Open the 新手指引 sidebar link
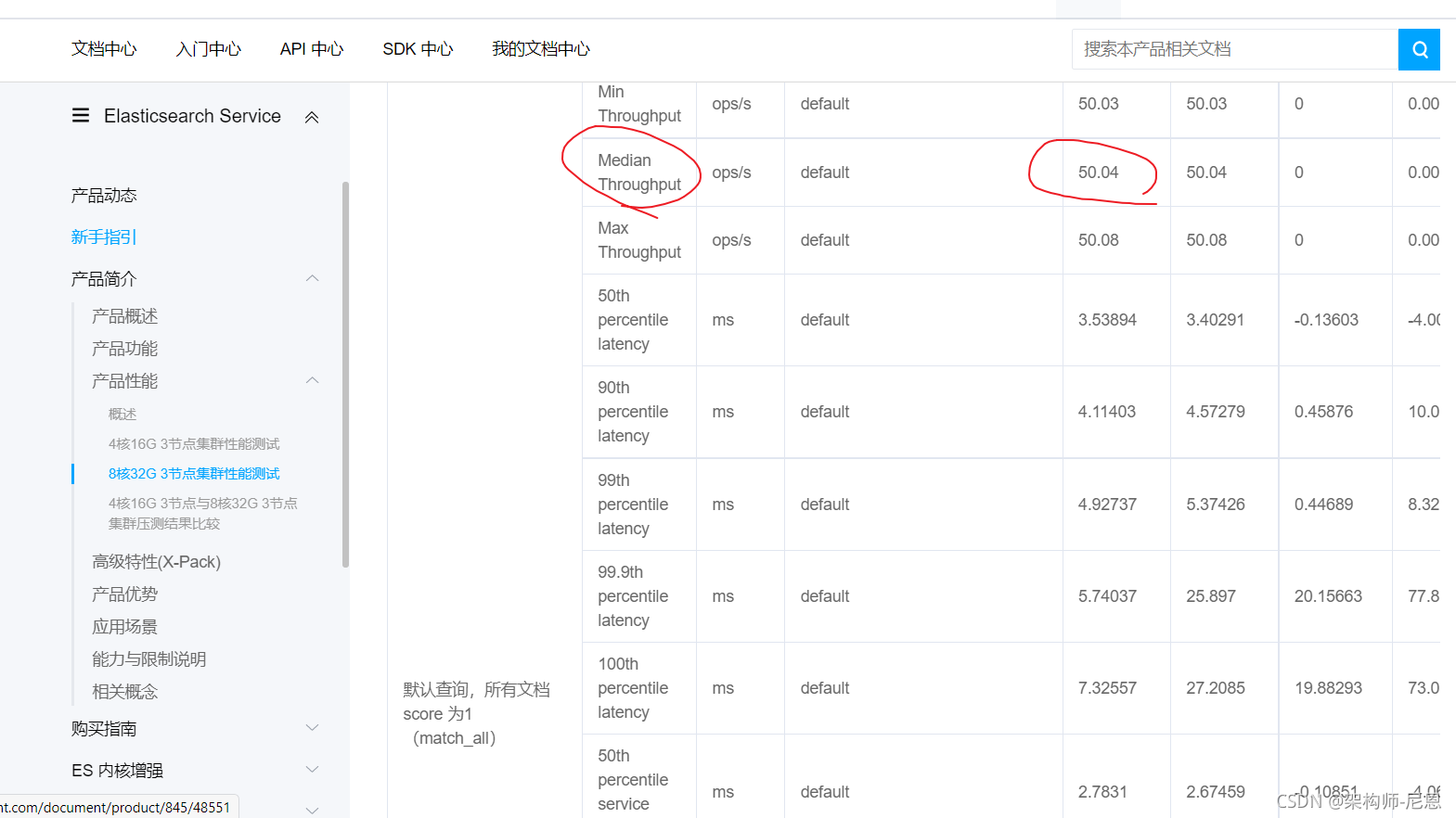This screenshot has width=1456, height=818. [x=104, y=237]
